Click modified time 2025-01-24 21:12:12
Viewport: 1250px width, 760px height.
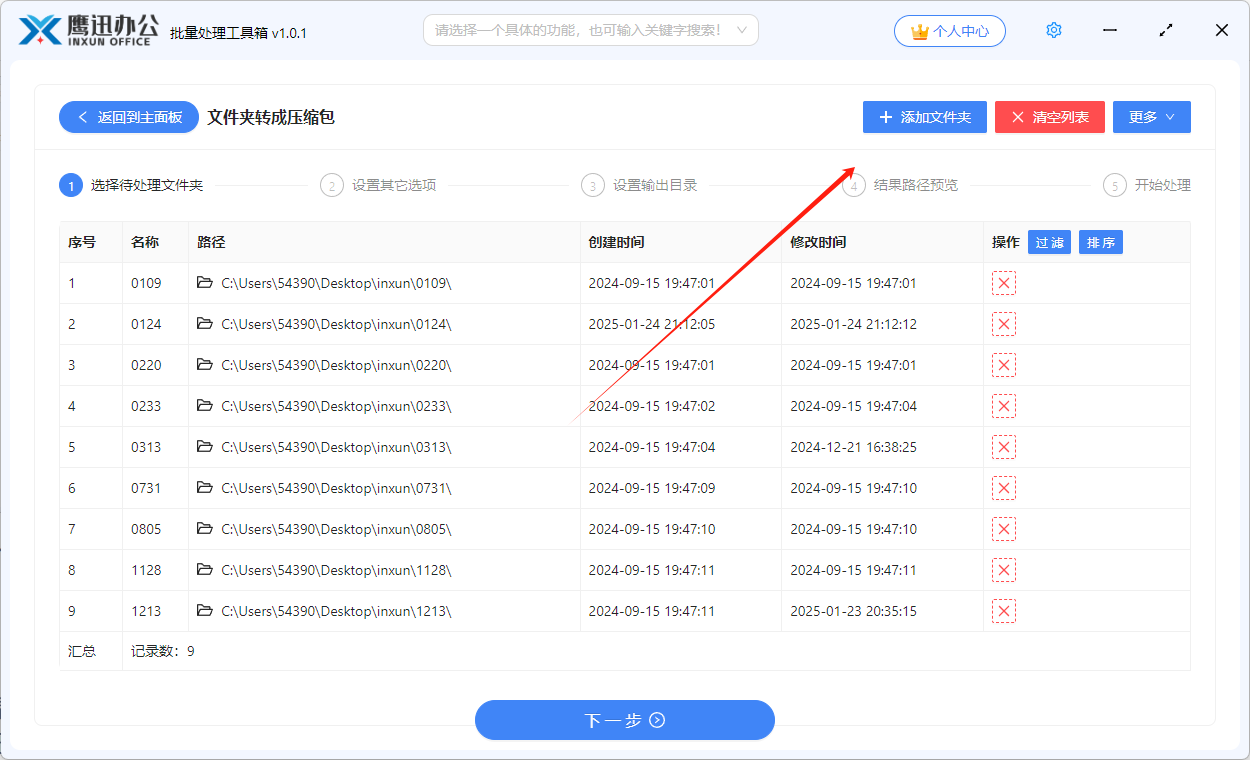[x=854, y=324]
